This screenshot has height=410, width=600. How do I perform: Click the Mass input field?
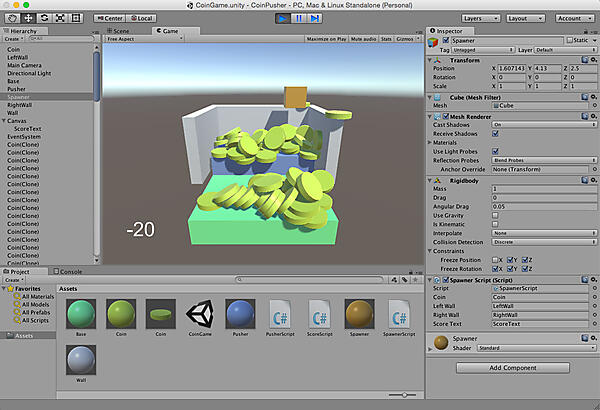point(539,189)
